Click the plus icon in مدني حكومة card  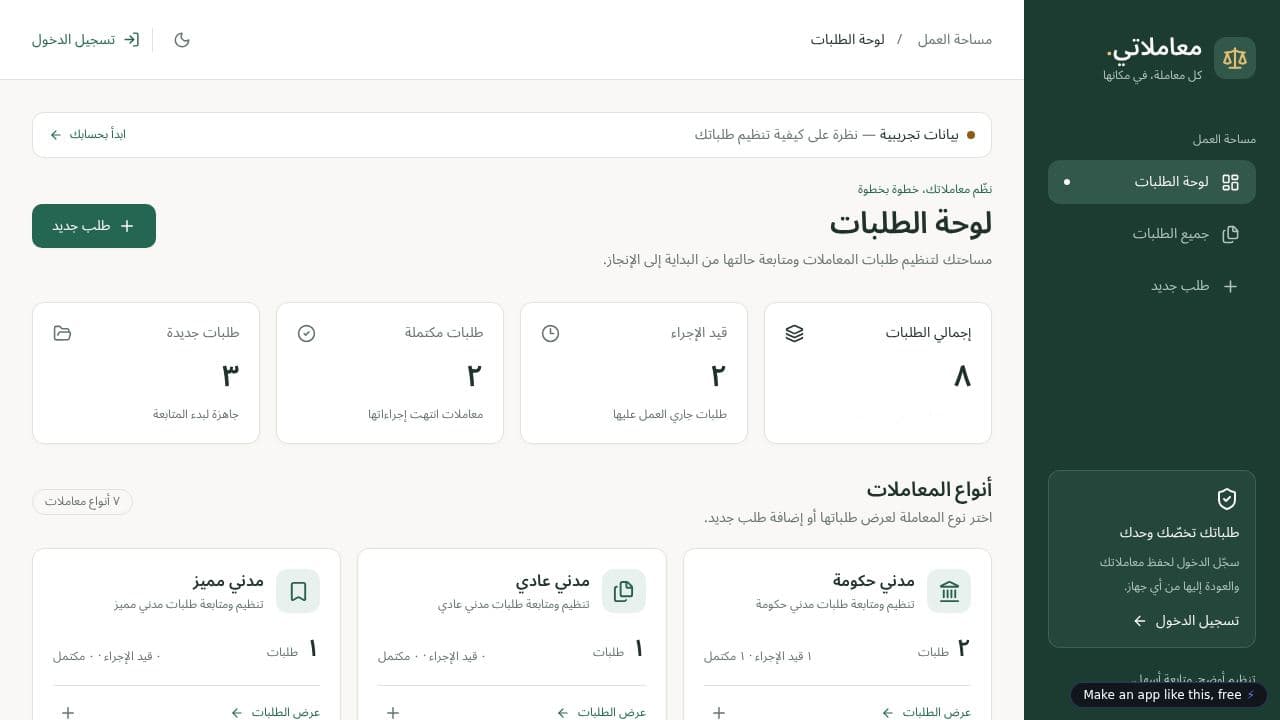pyautogui.click(x=719, y=713)
